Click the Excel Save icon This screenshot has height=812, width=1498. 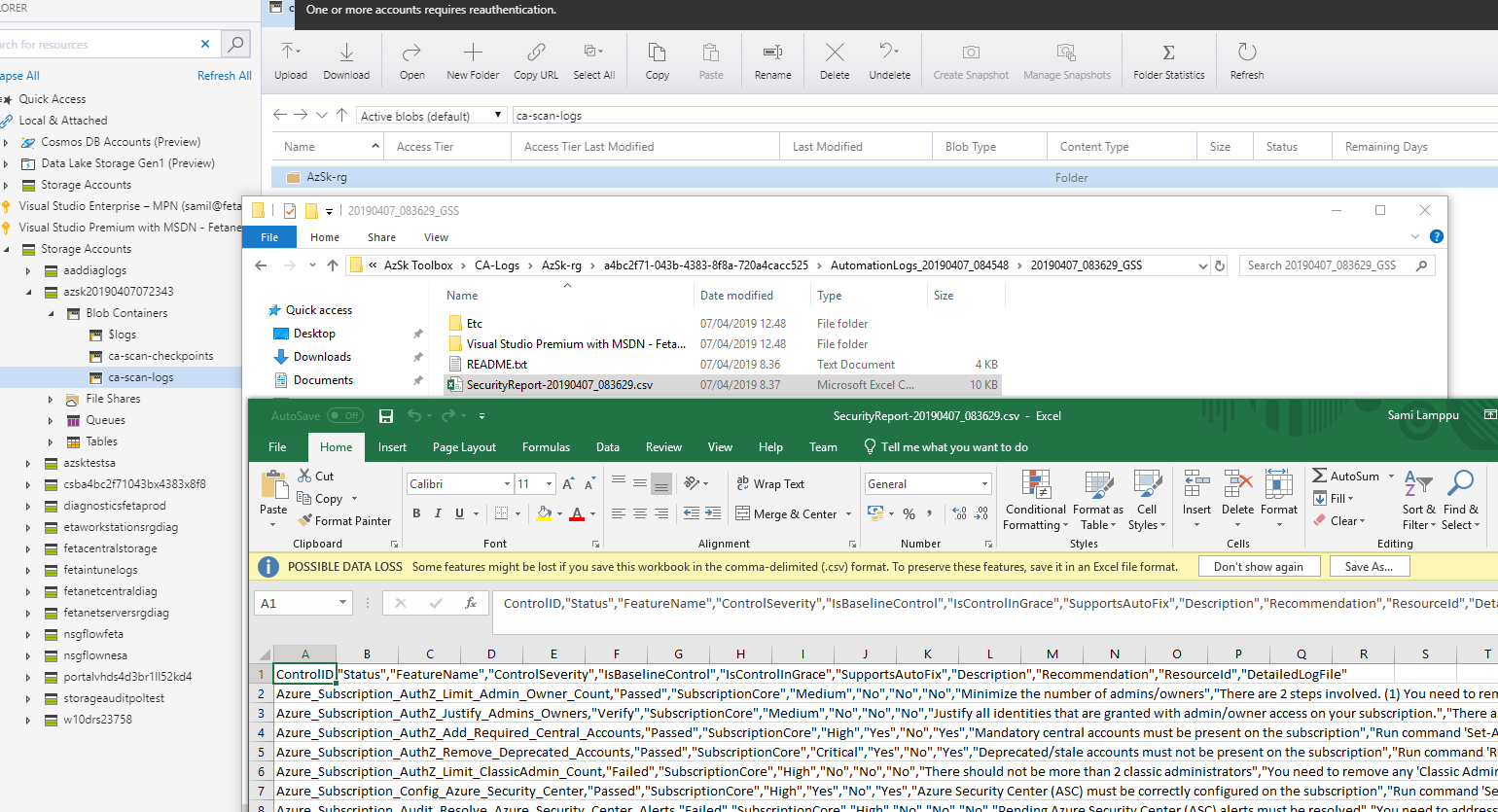pyautogui.click(x=386, y=416)
